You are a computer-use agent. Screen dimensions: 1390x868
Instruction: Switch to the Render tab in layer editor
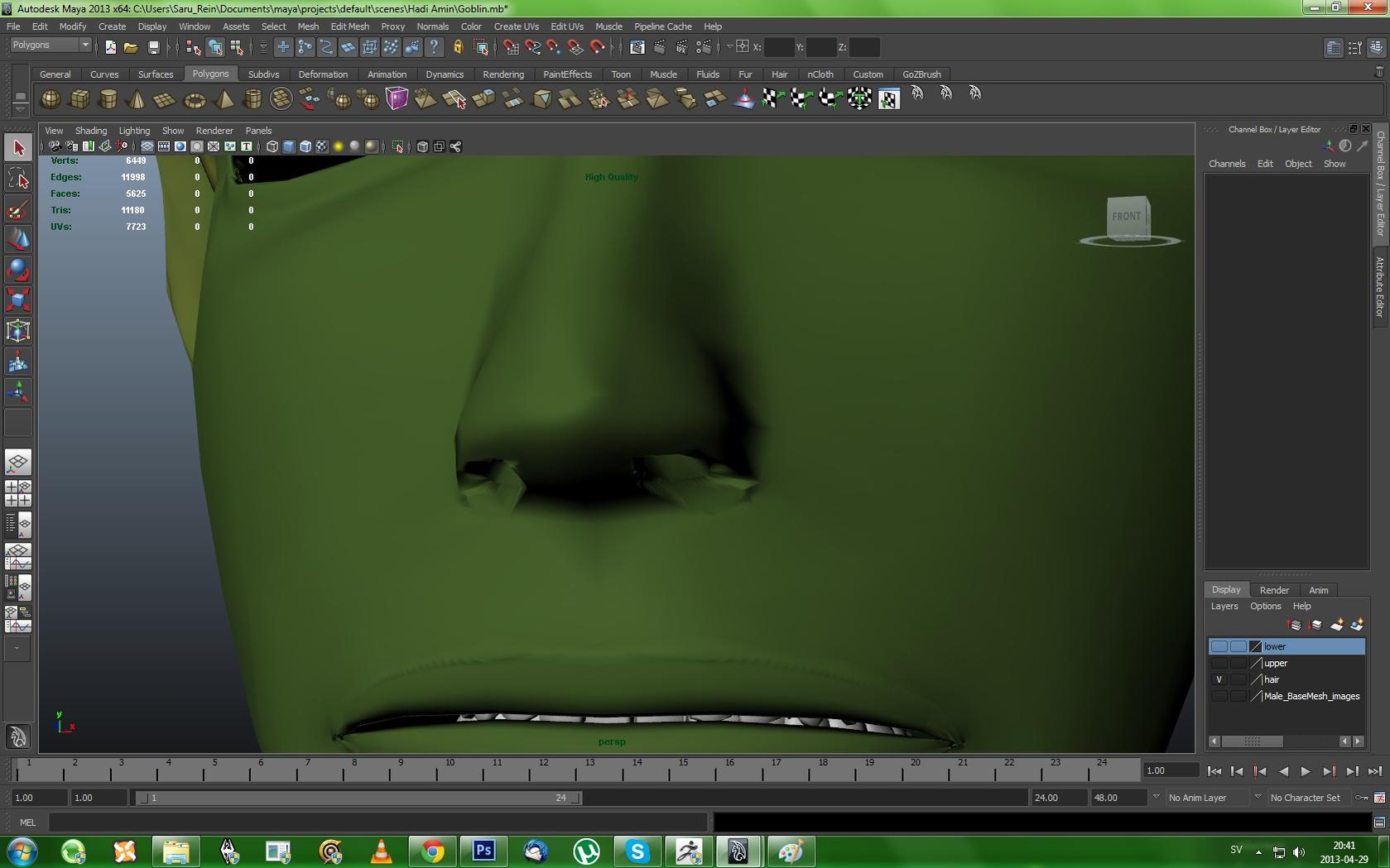click(x=1274, y=590)
